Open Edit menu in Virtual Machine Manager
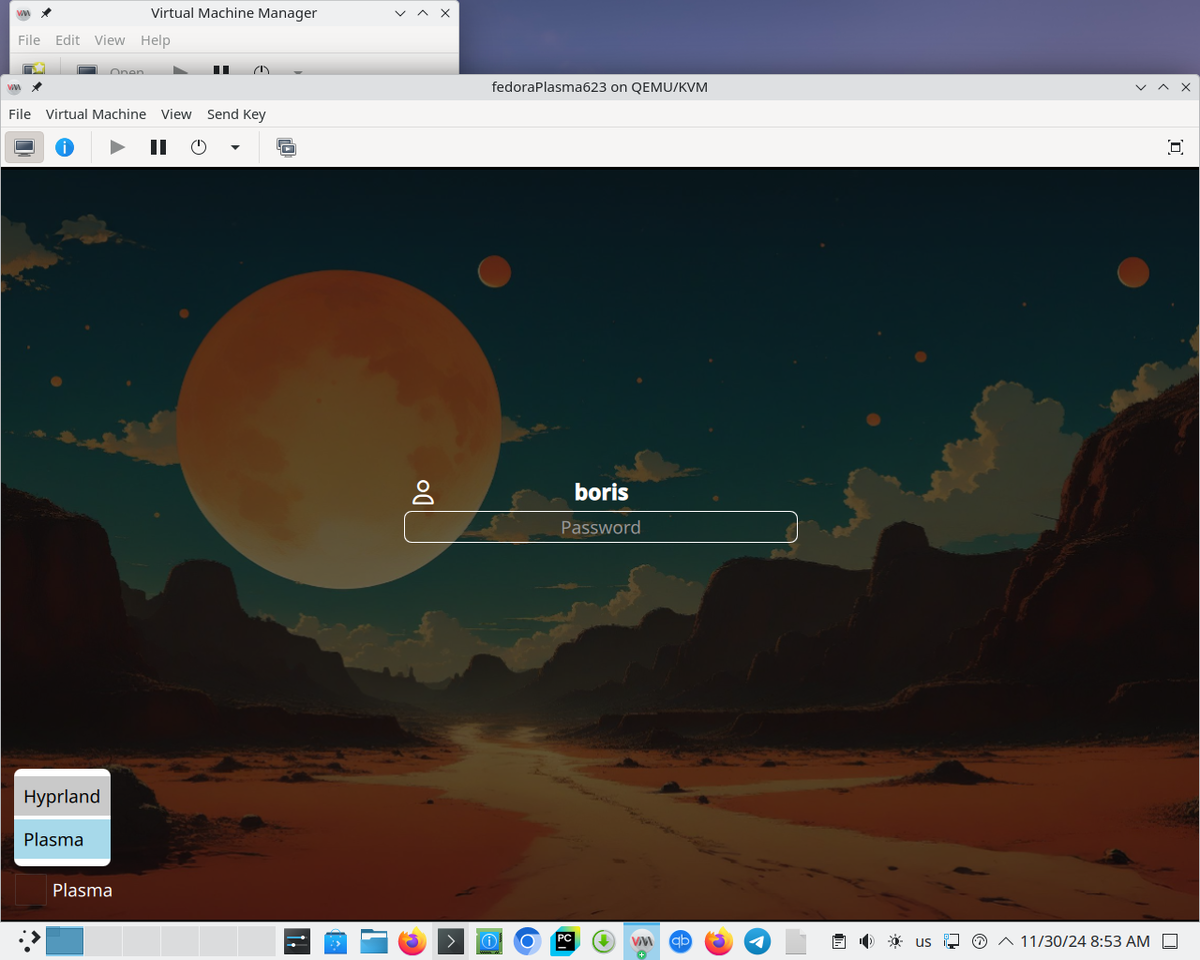Viewport: 1200px width, 960px height. click(x=67, y=40)
